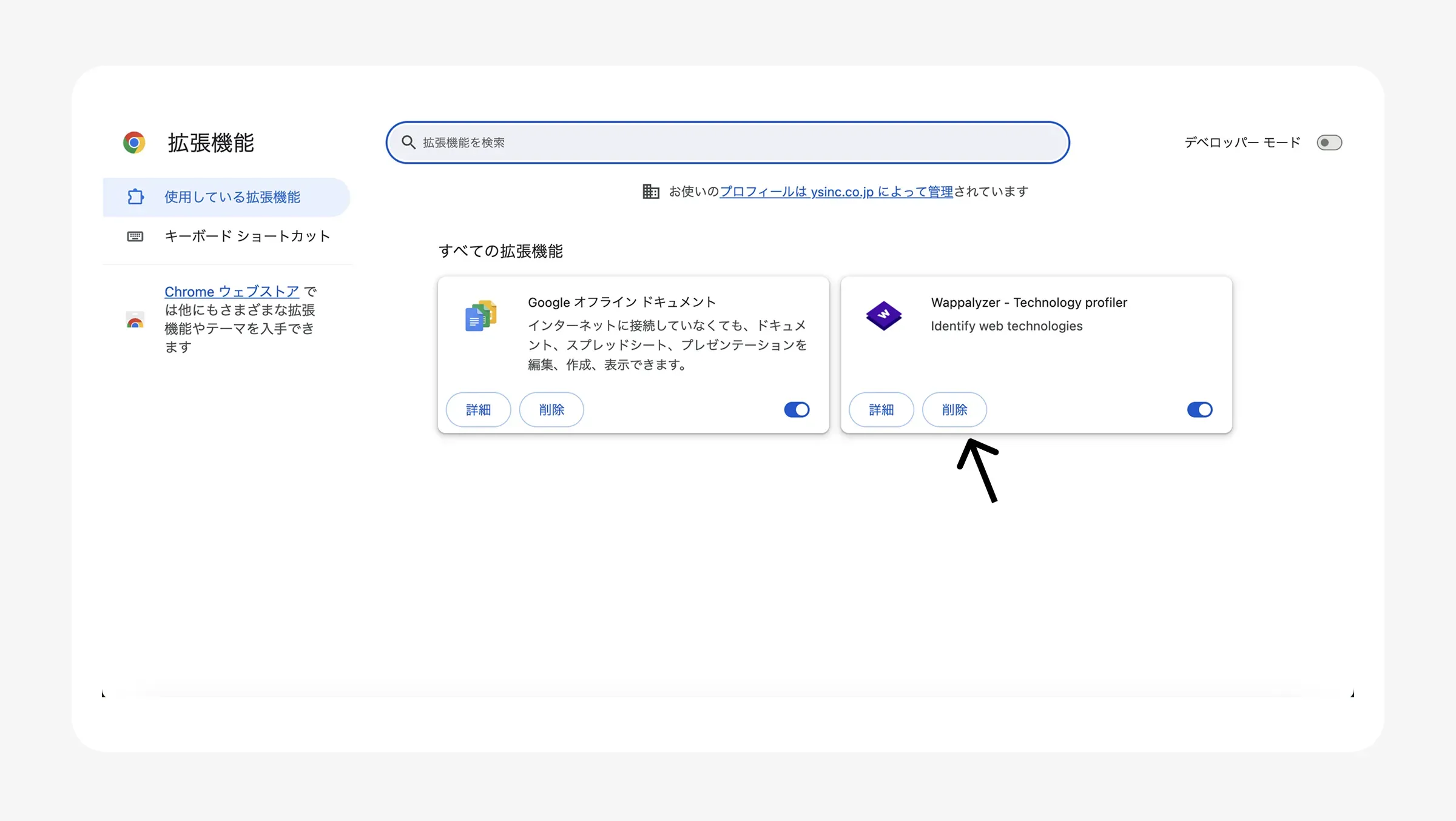Click 削除 for Wappalyzer extension
1456x821 pixels.
point(954,410)
